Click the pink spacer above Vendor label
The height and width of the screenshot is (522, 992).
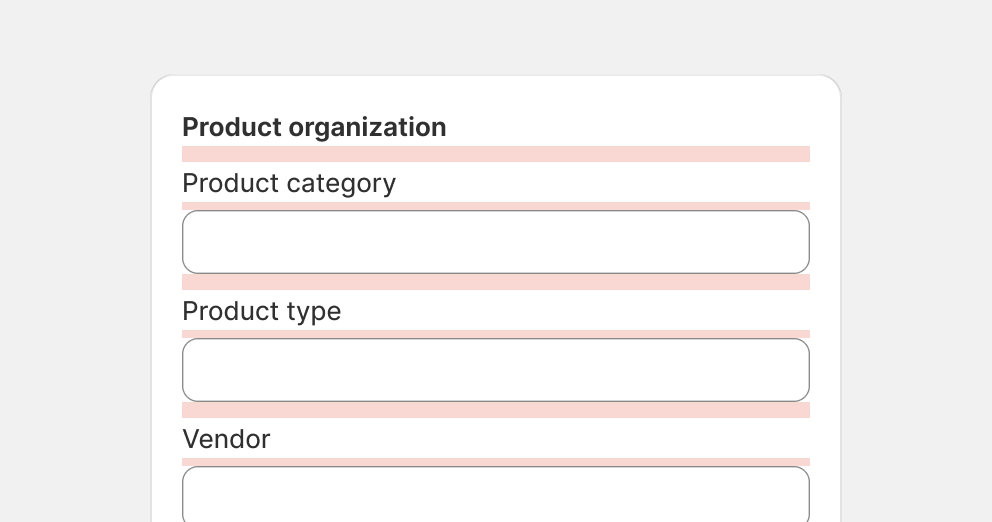[x=496, y=410]
